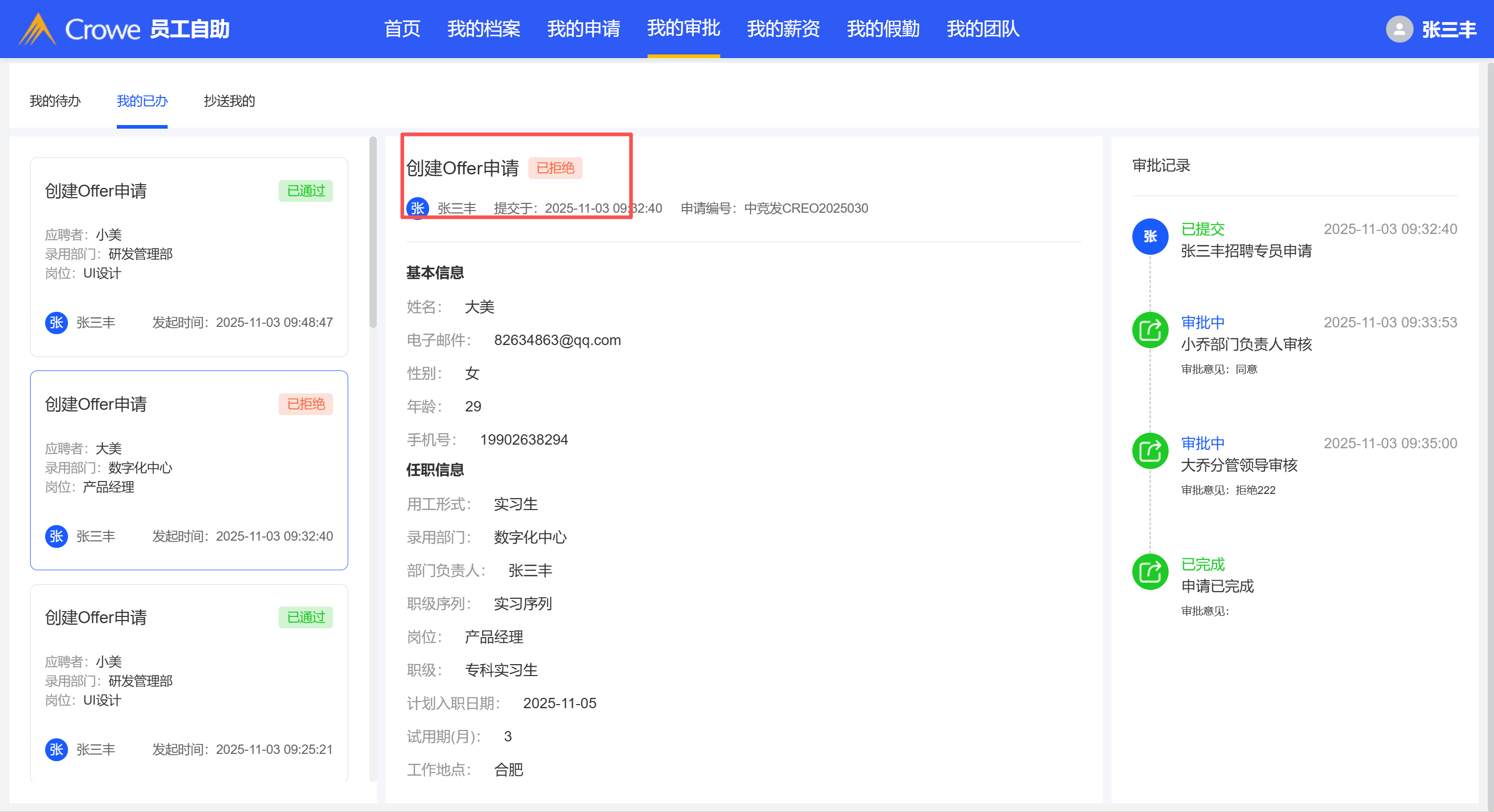Viewport: 1494px width, 812px height.
Task: Open 我的薪资 menu
Action: [x=783, y=29]
